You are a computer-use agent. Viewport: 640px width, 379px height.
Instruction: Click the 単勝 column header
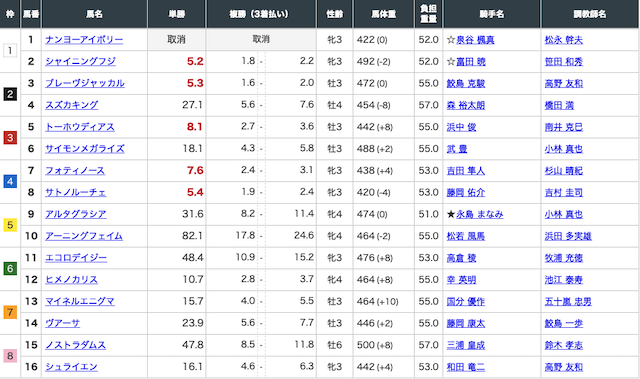coord(177,14)
